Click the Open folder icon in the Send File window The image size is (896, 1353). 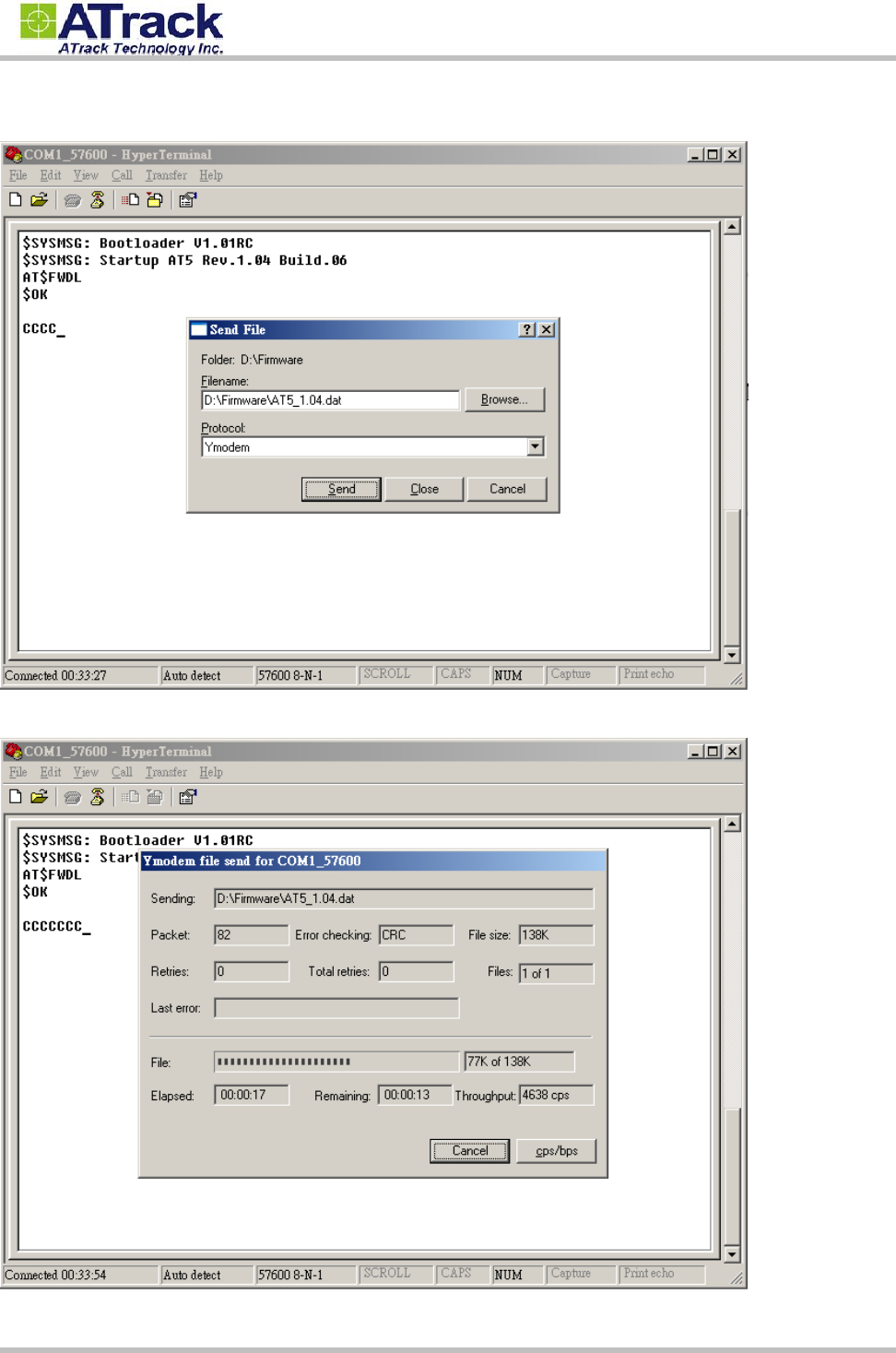[x=39, y=199]
